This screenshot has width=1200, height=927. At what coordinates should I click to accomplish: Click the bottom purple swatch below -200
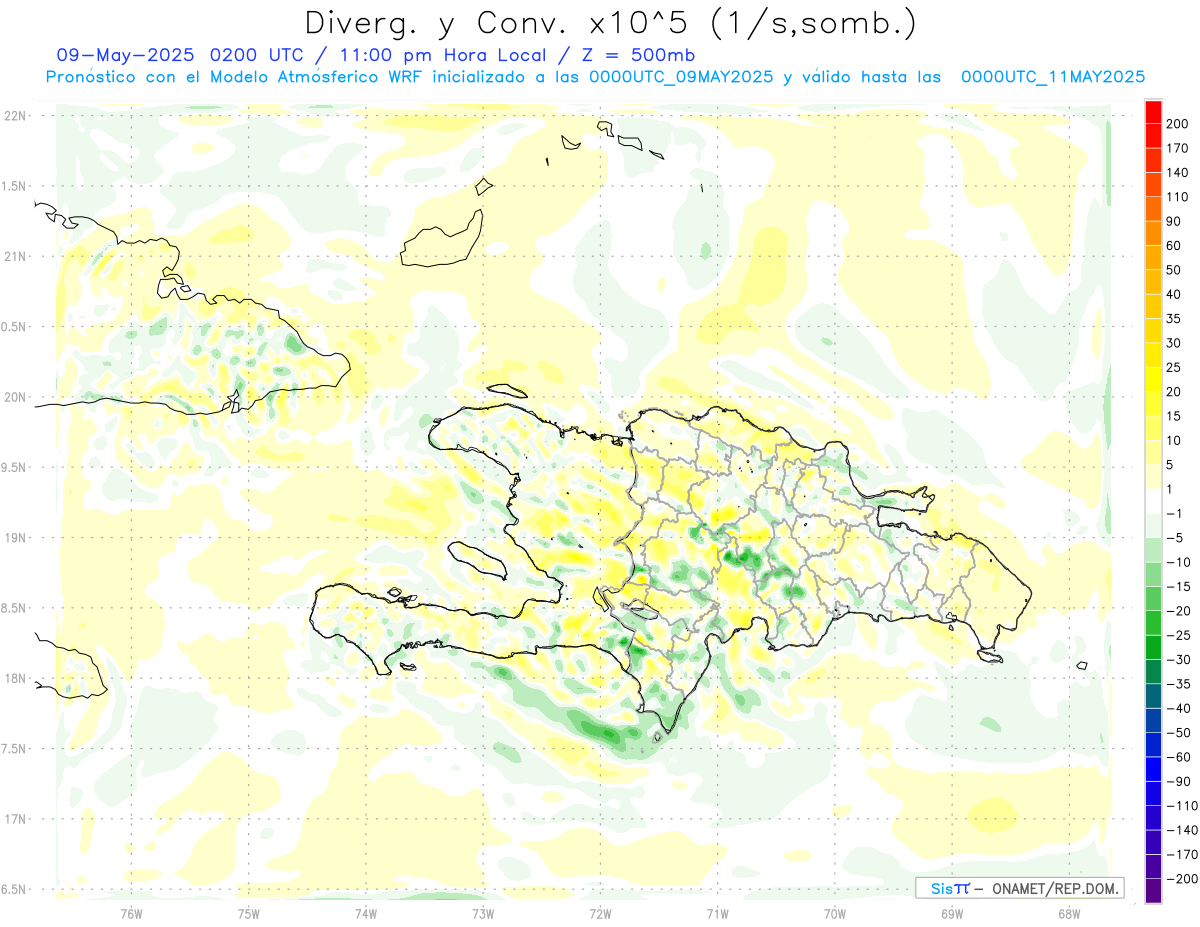pos(1153,891)
